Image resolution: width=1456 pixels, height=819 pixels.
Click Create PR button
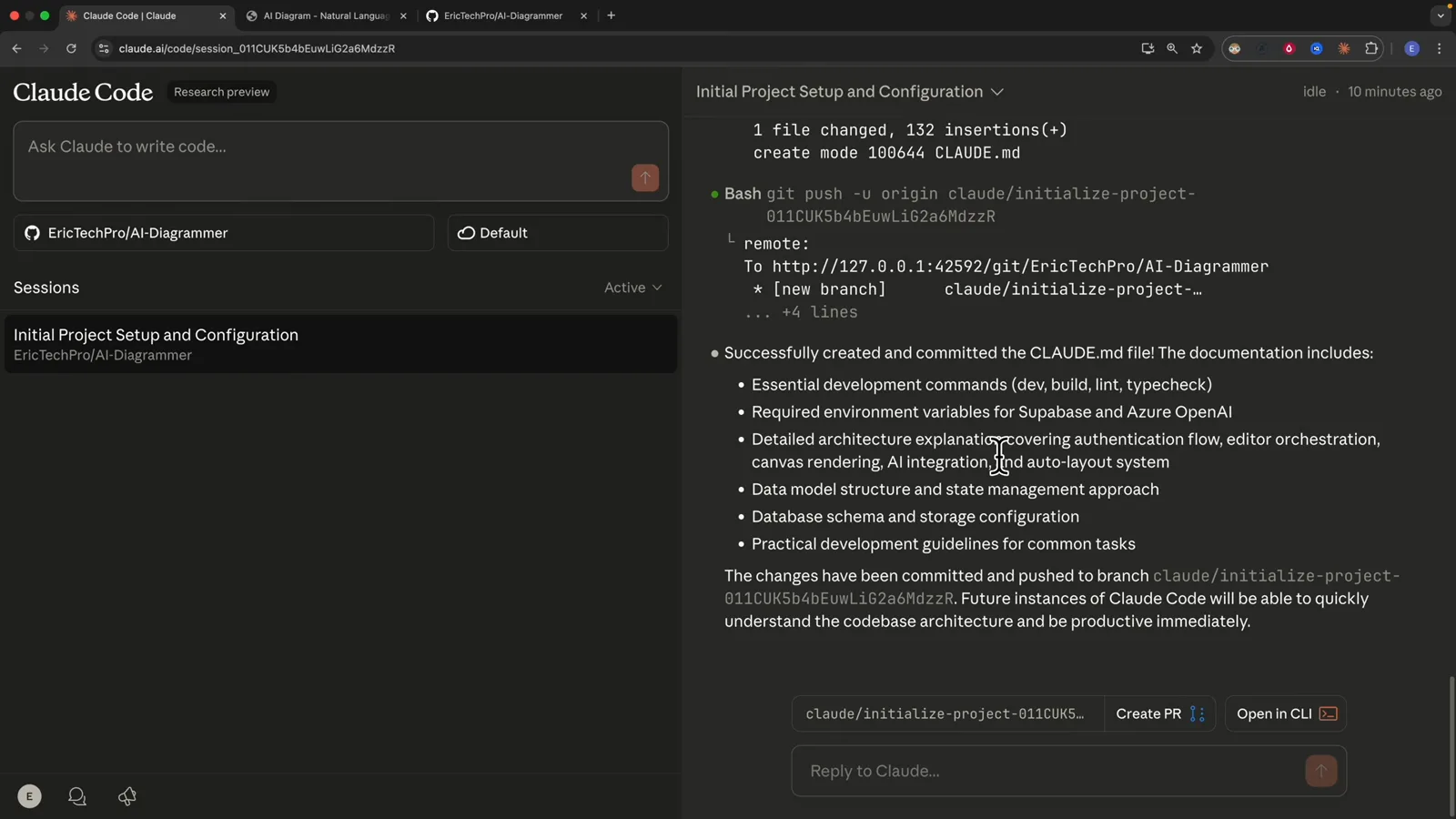[1160, 714]
